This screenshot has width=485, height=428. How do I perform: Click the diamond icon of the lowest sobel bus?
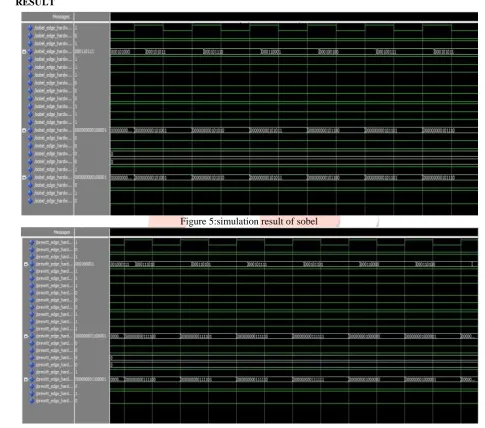[x=30, y=177]
